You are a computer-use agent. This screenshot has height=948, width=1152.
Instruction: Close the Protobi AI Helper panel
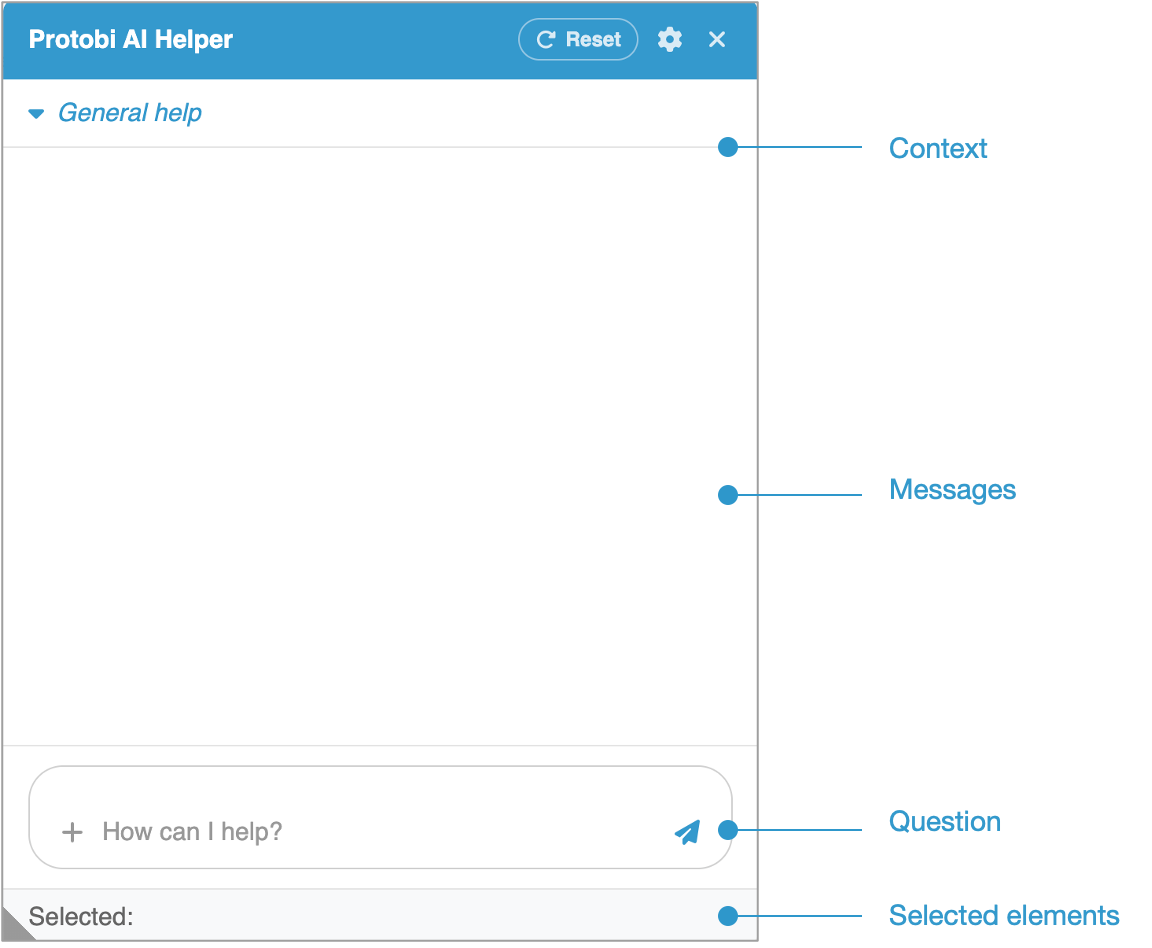pyautogui.click(x=717, y=40)
